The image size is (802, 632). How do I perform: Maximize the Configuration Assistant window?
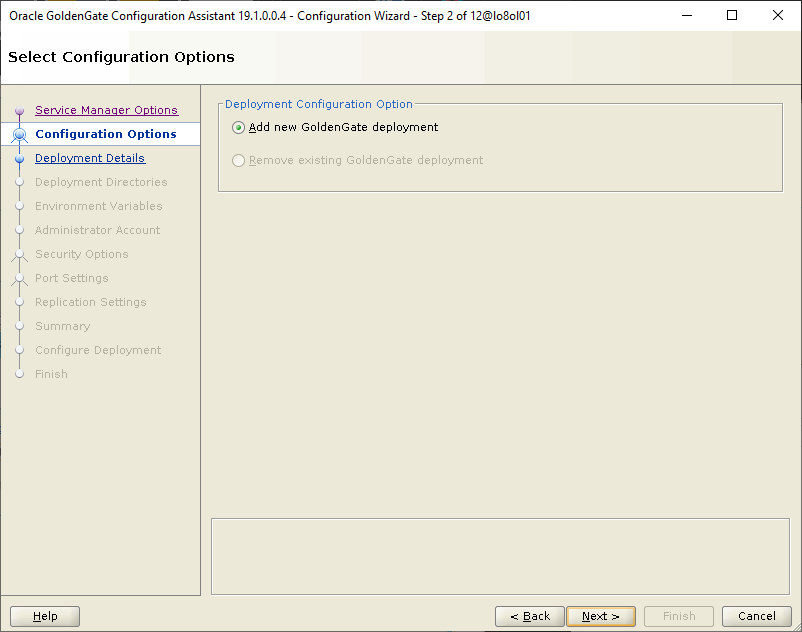click(732, 15)
